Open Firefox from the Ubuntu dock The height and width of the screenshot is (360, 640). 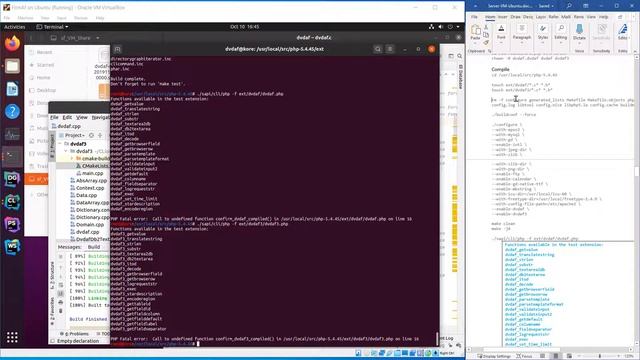click(x=12, y=43)
